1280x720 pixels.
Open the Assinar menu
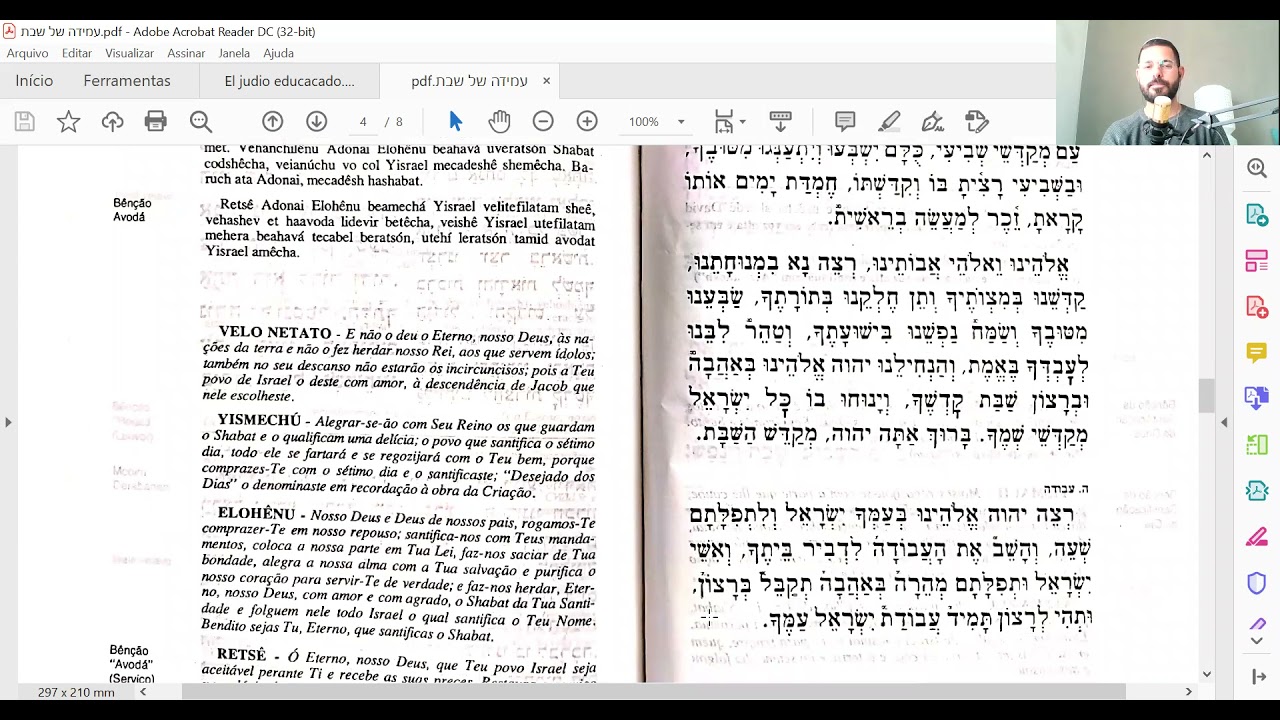coord(186,53)
